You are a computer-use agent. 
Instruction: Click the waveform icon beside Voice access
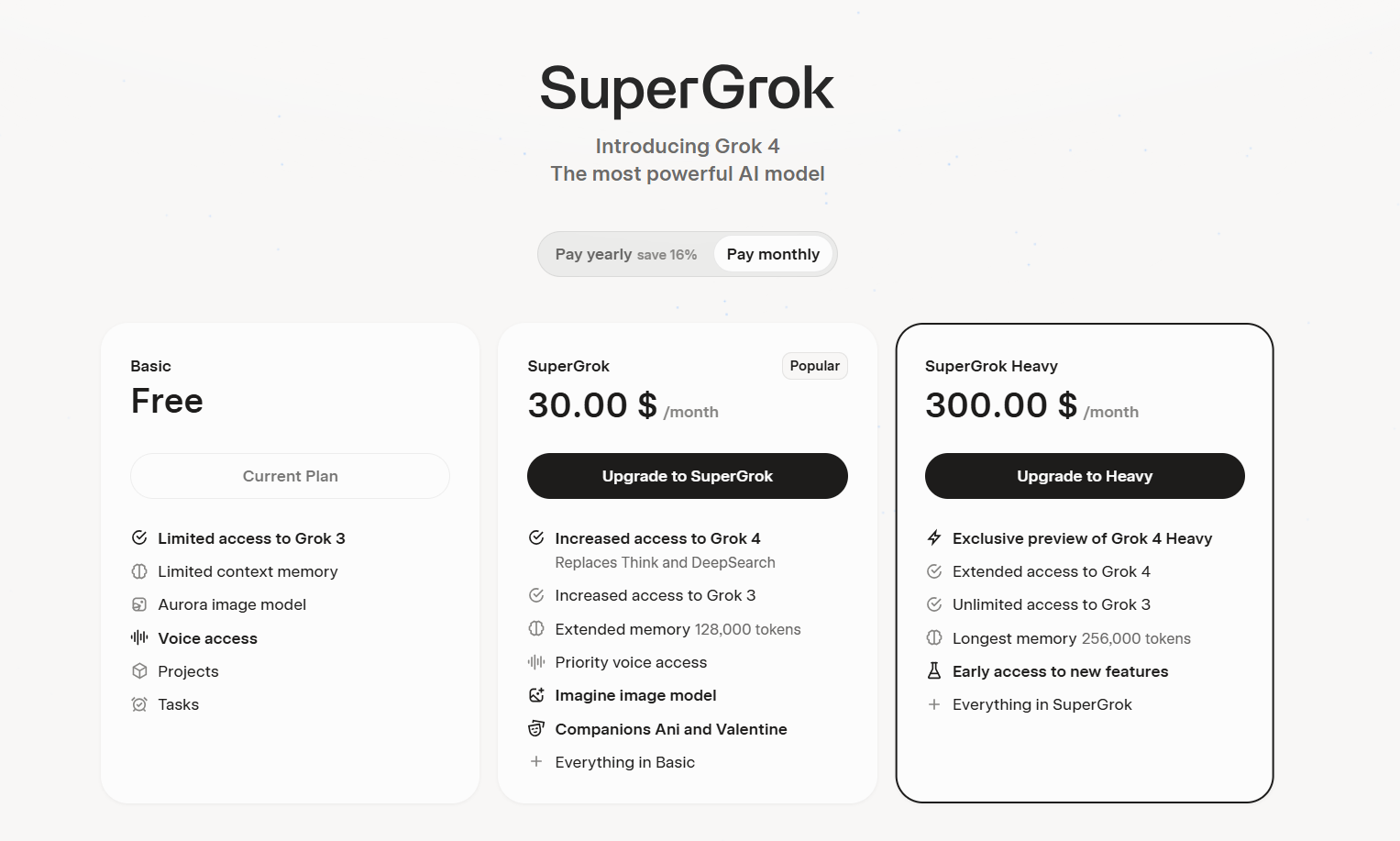139,637
